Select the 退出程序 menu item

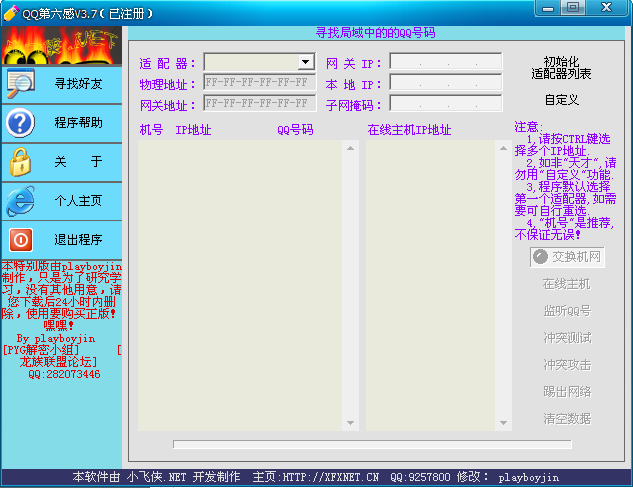pos(62,240)
